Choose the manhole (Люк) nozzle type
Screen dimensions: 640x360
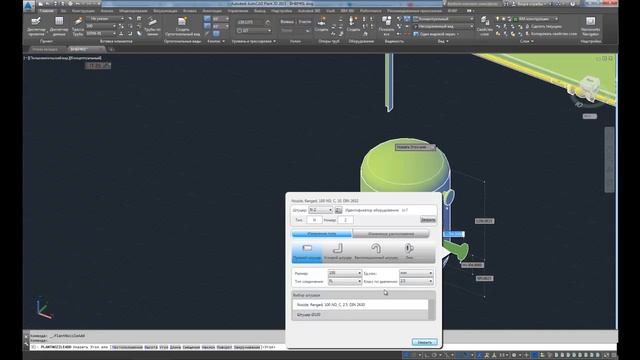409,252
